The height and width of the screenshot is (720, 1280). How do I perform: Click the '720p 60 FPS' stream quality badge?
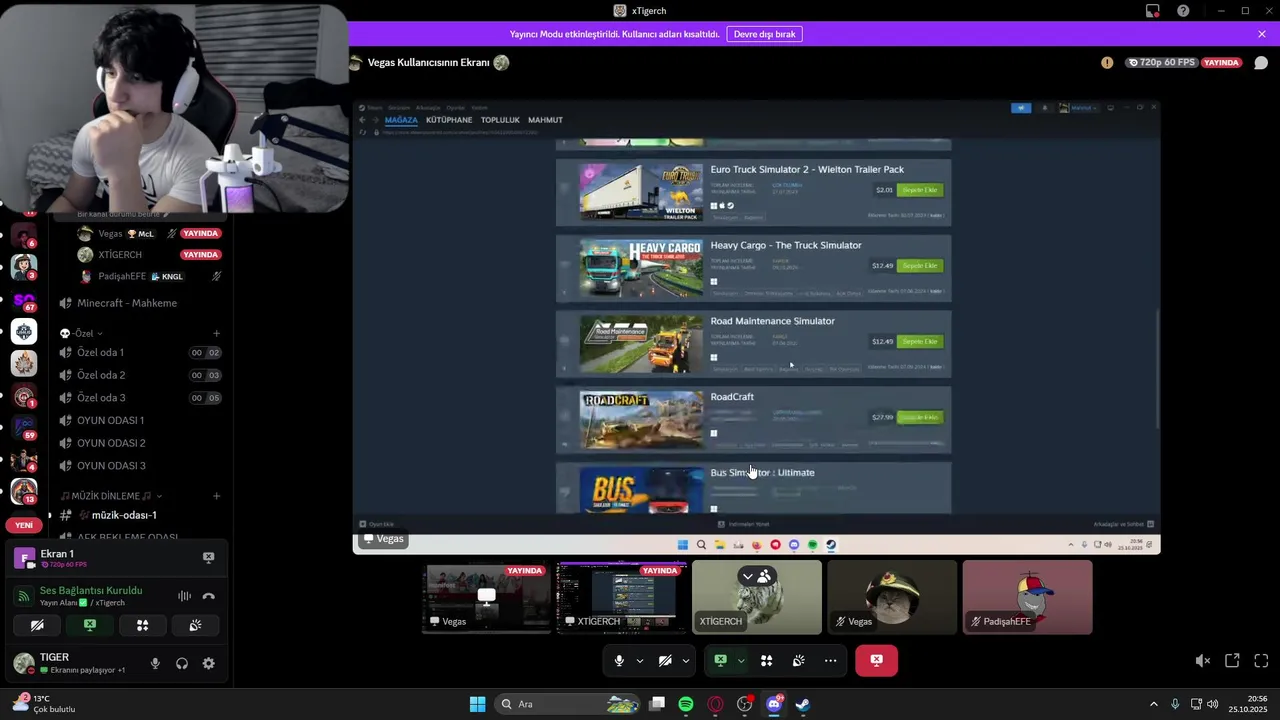[x=1161, y=62]
